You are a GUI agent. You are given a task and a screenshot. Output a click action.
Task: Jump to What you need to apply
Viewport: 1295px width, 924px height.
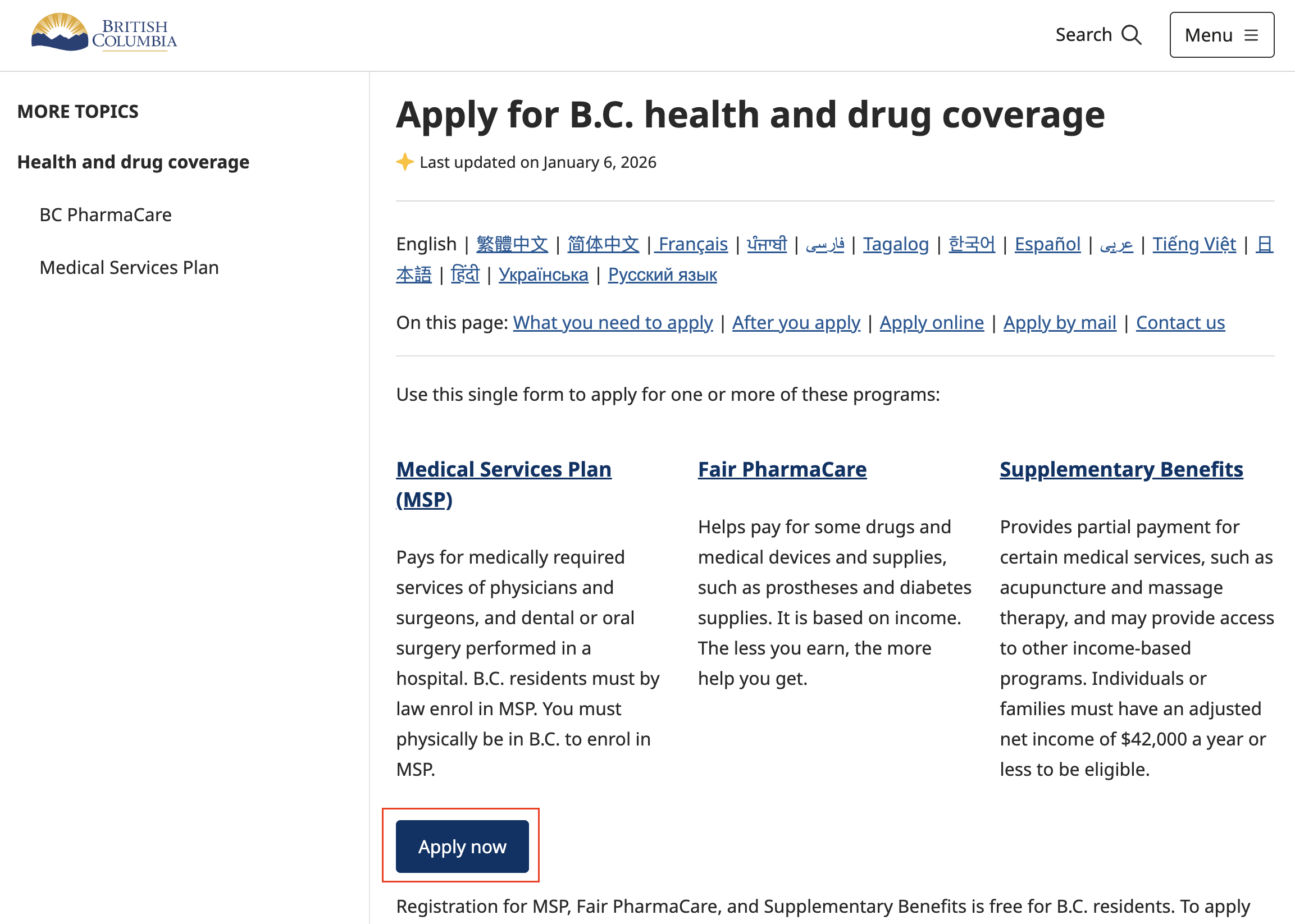[613, 323]
